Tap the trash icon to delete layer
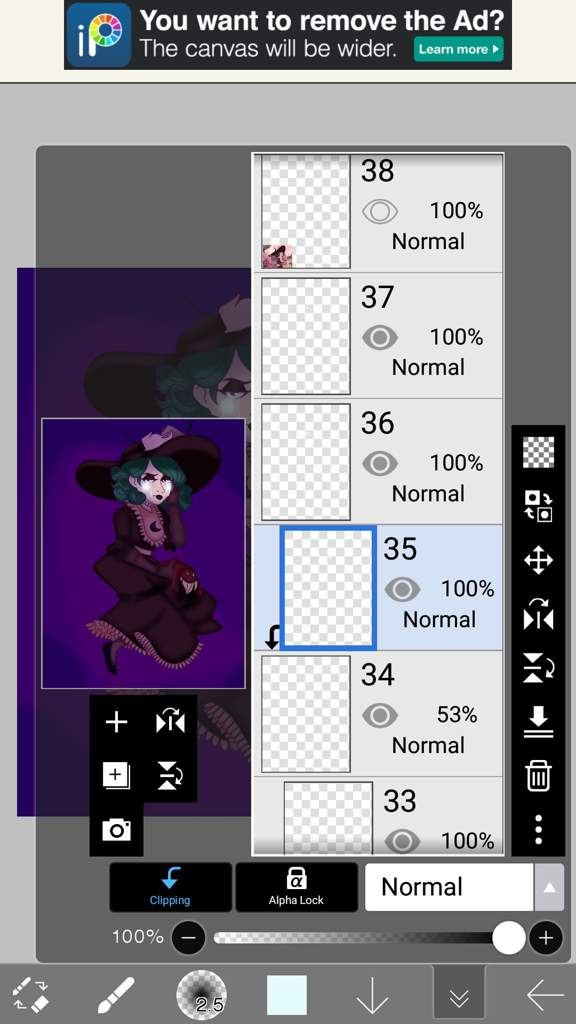 pos(538,776)
